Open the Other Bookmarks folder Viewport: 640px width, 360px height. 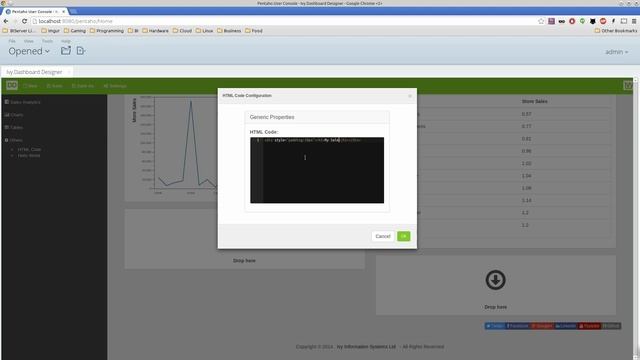pos(616,31)
